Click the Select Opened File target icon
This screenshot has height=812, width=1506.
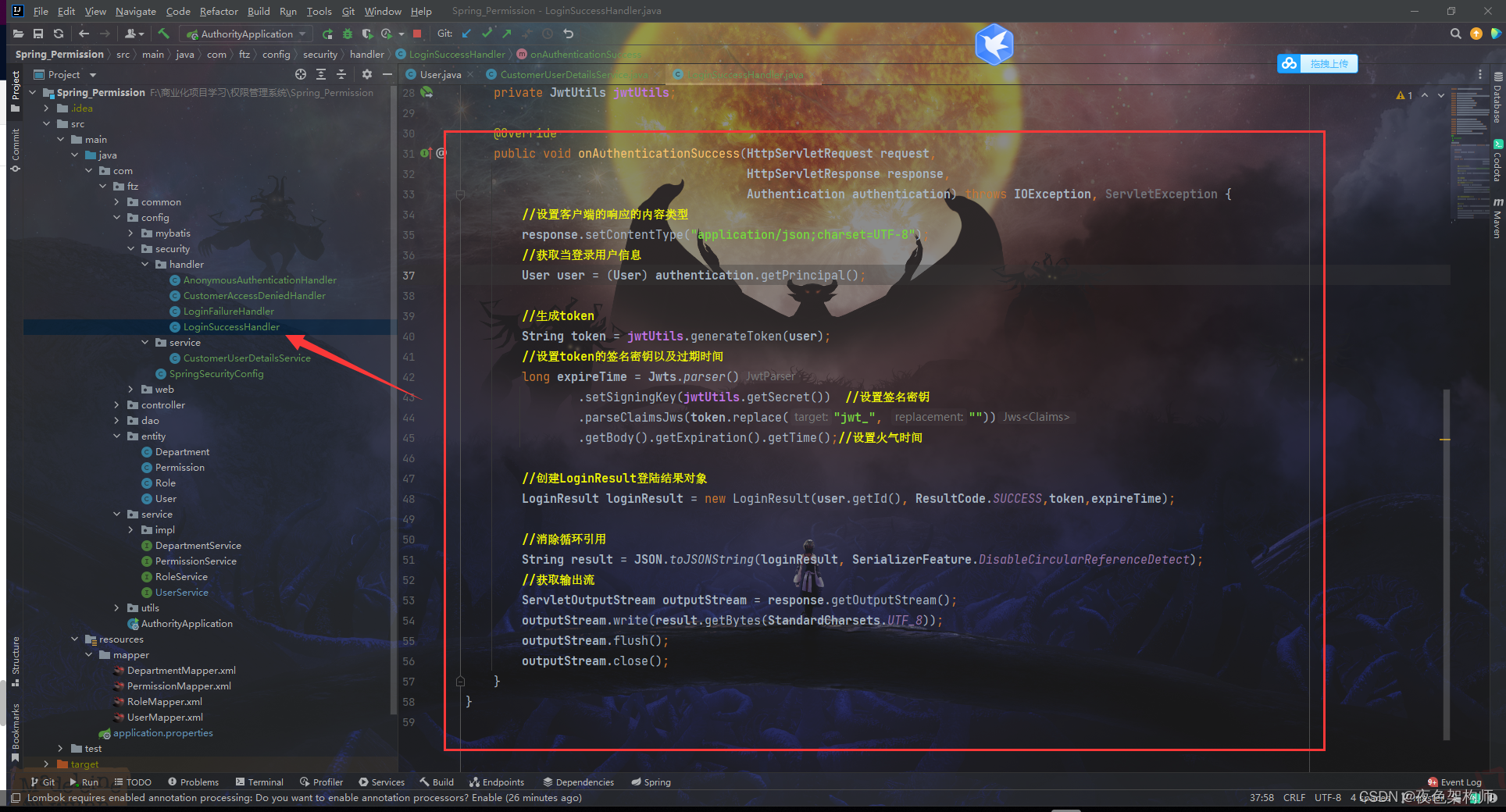(x=301, y=74)
